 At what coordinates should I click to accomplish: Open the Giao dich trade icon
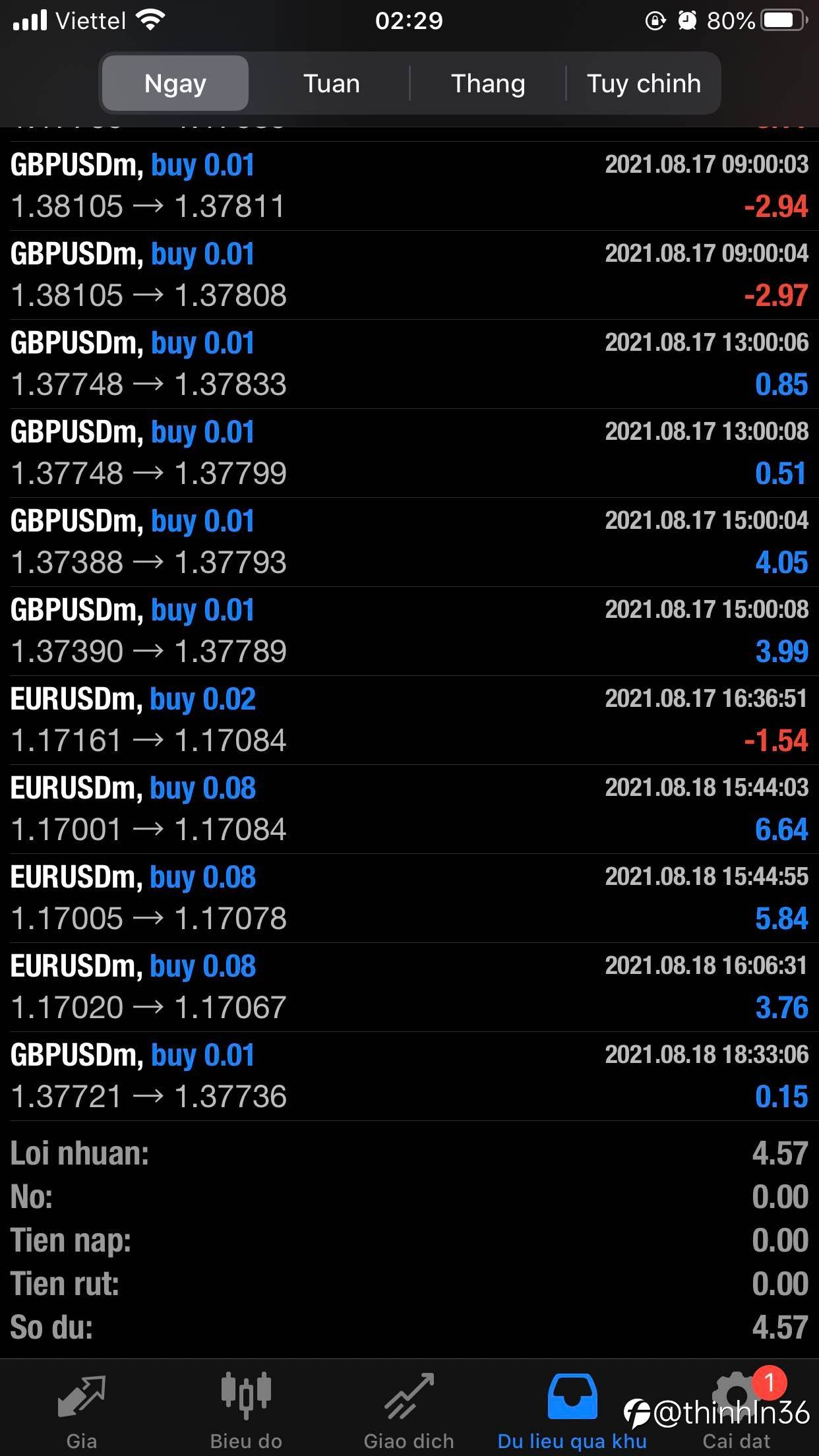tap(409, 1397)
